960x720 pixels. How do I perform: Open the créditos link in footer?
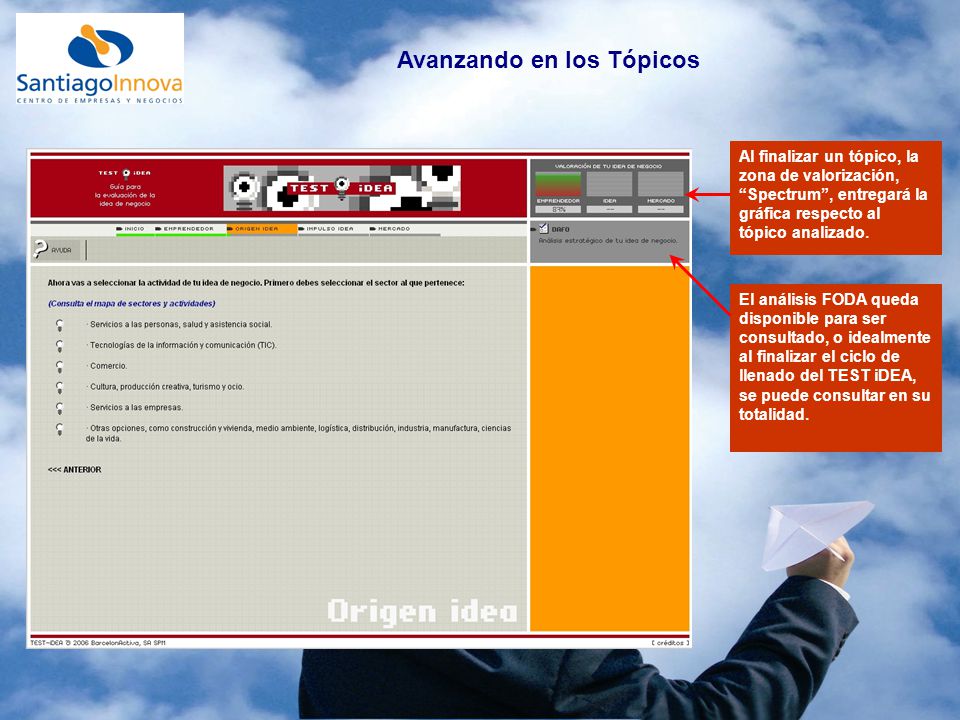(670, 643)
